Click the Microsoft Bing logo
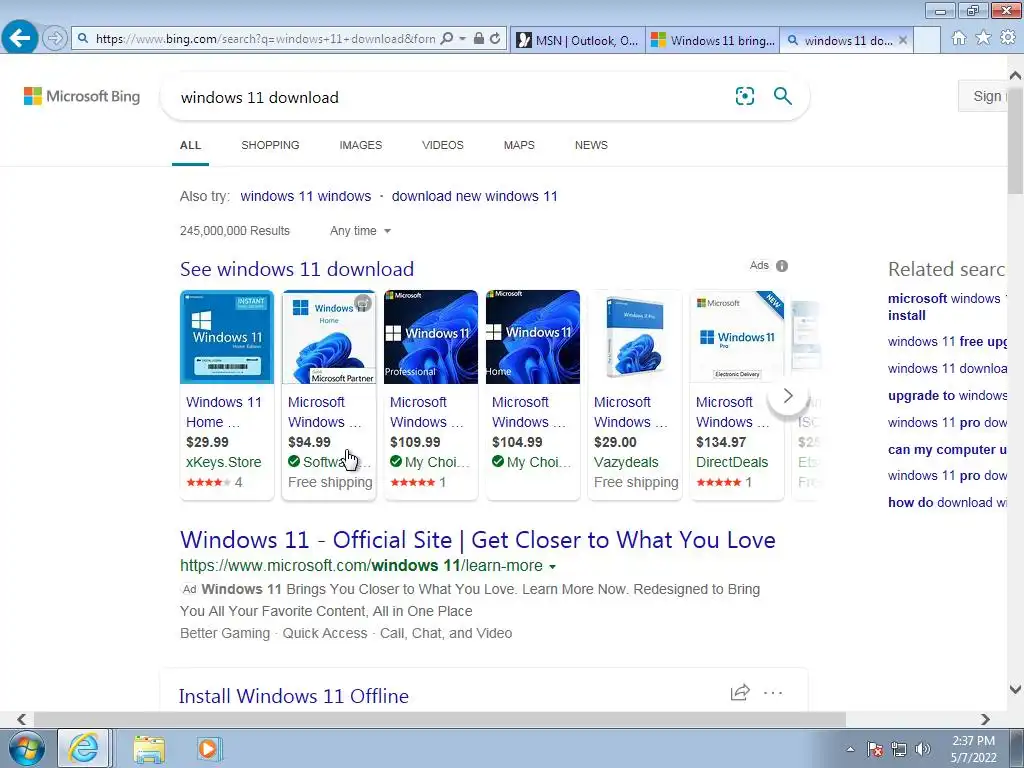1024x768 pixels. coord(82,97)
